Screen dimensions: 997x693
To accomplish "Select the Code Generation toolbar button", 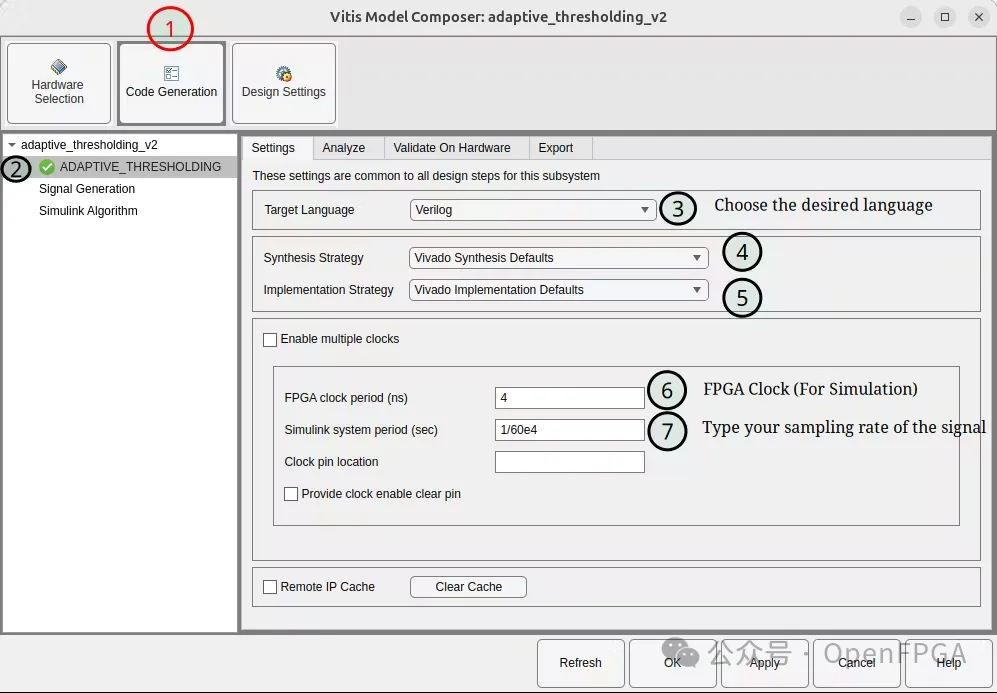I will [171, 83].
